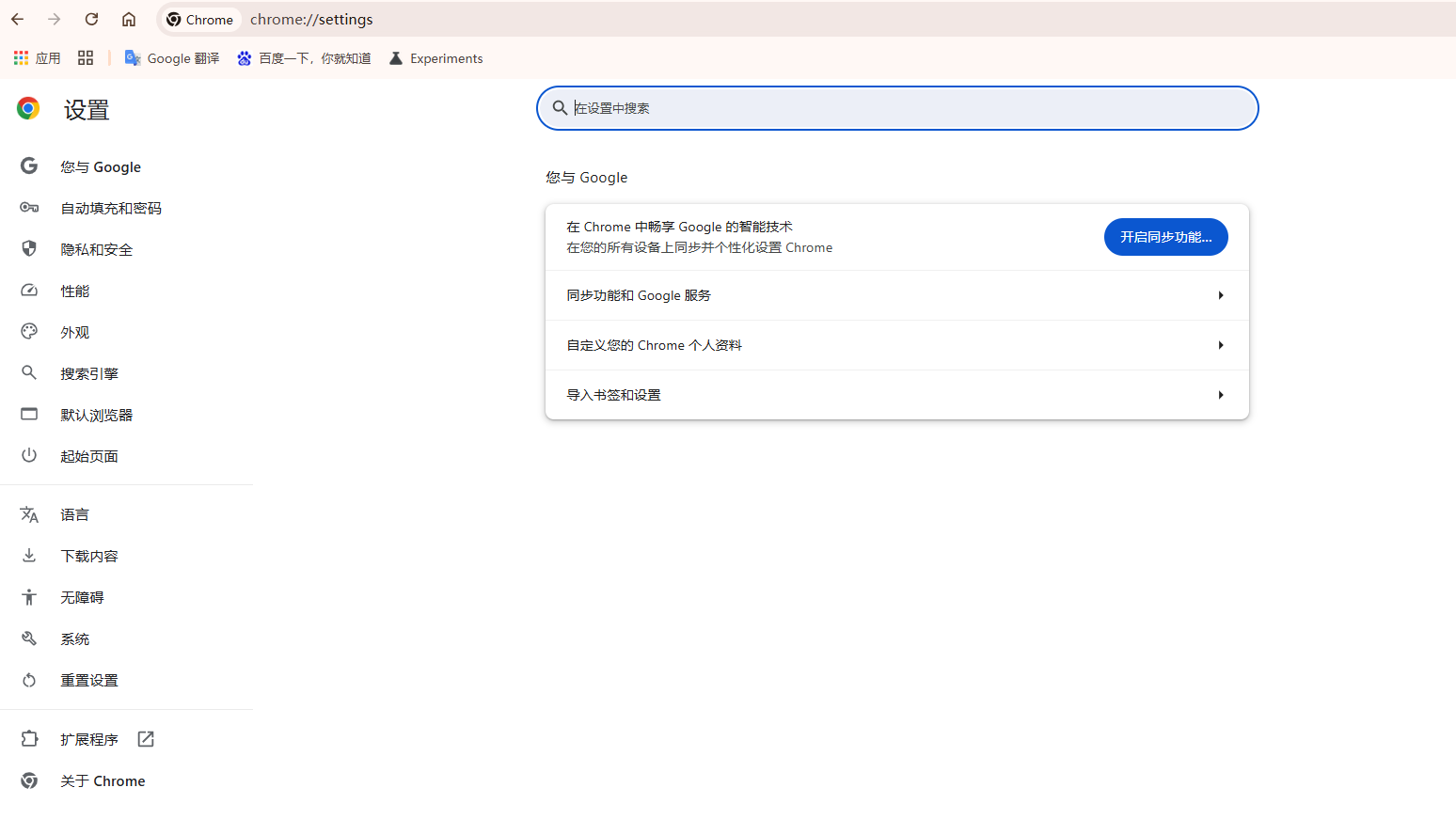Open the Experiments bookmark
The height and width of the screenshot is (835, 1456).
(435, 58)
